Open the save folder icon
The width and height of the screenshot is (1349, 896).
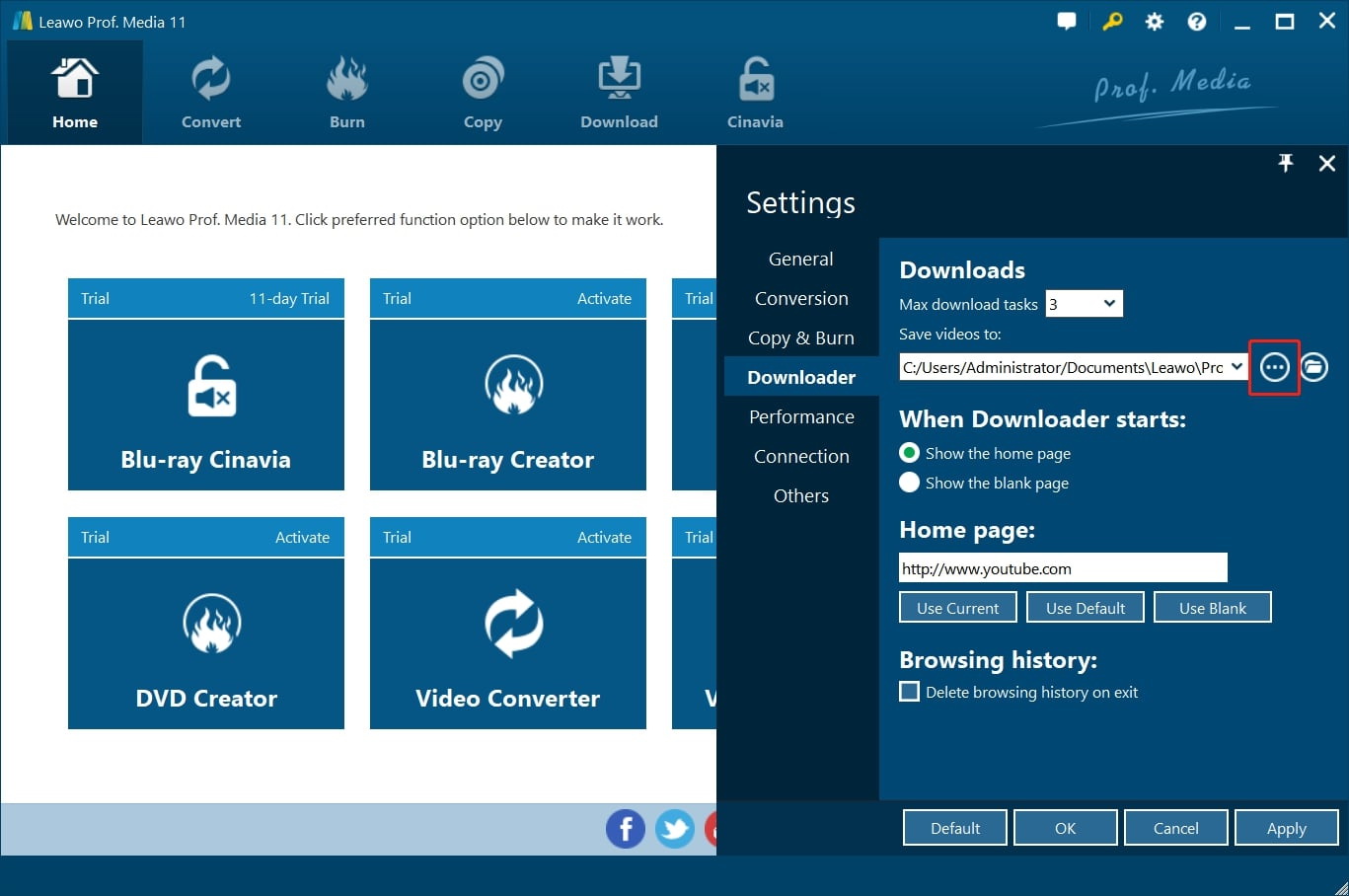pyautogui.click(x=1313, y=367)
